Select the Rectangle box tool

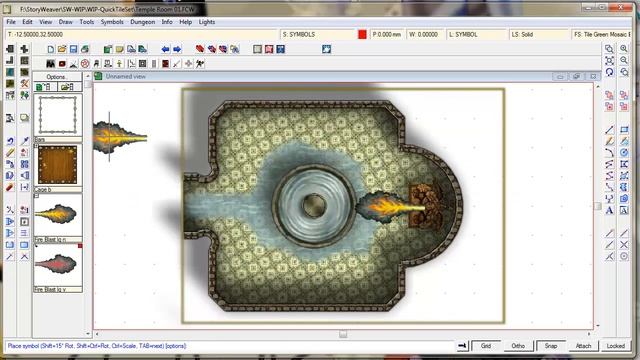coord(624,130)
